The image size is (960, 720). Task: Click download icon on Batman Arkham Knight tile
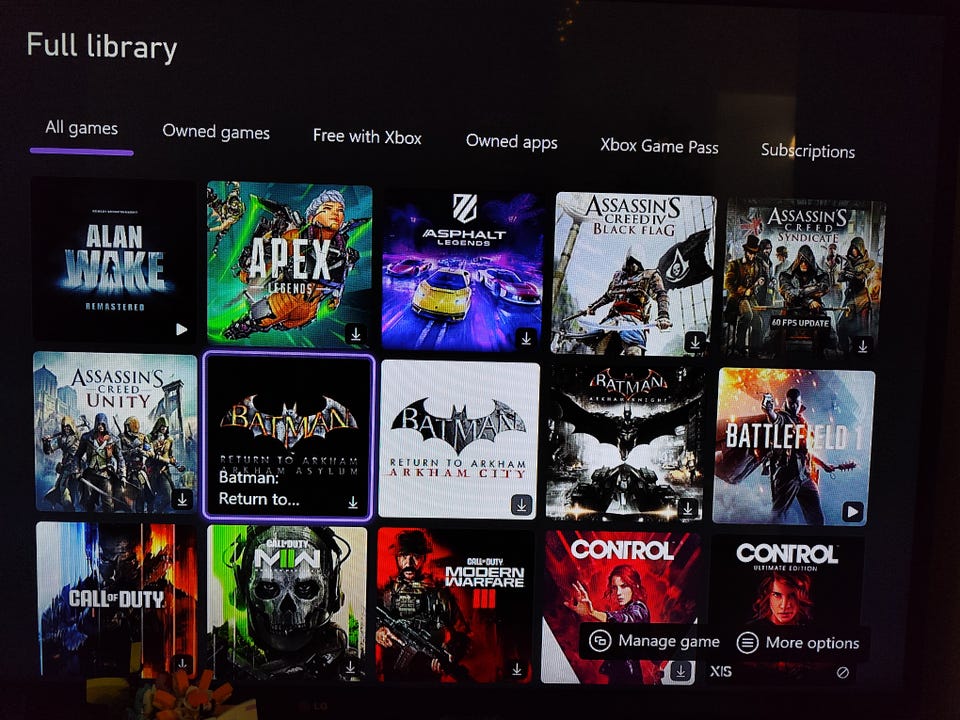tap(688, 508)
